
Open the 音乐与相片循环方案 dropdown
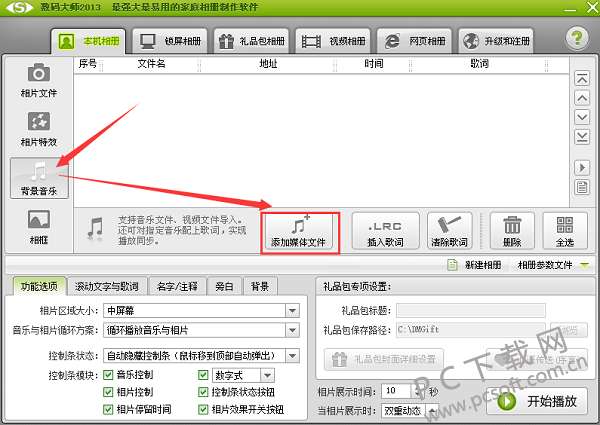(x=292, y=330)
